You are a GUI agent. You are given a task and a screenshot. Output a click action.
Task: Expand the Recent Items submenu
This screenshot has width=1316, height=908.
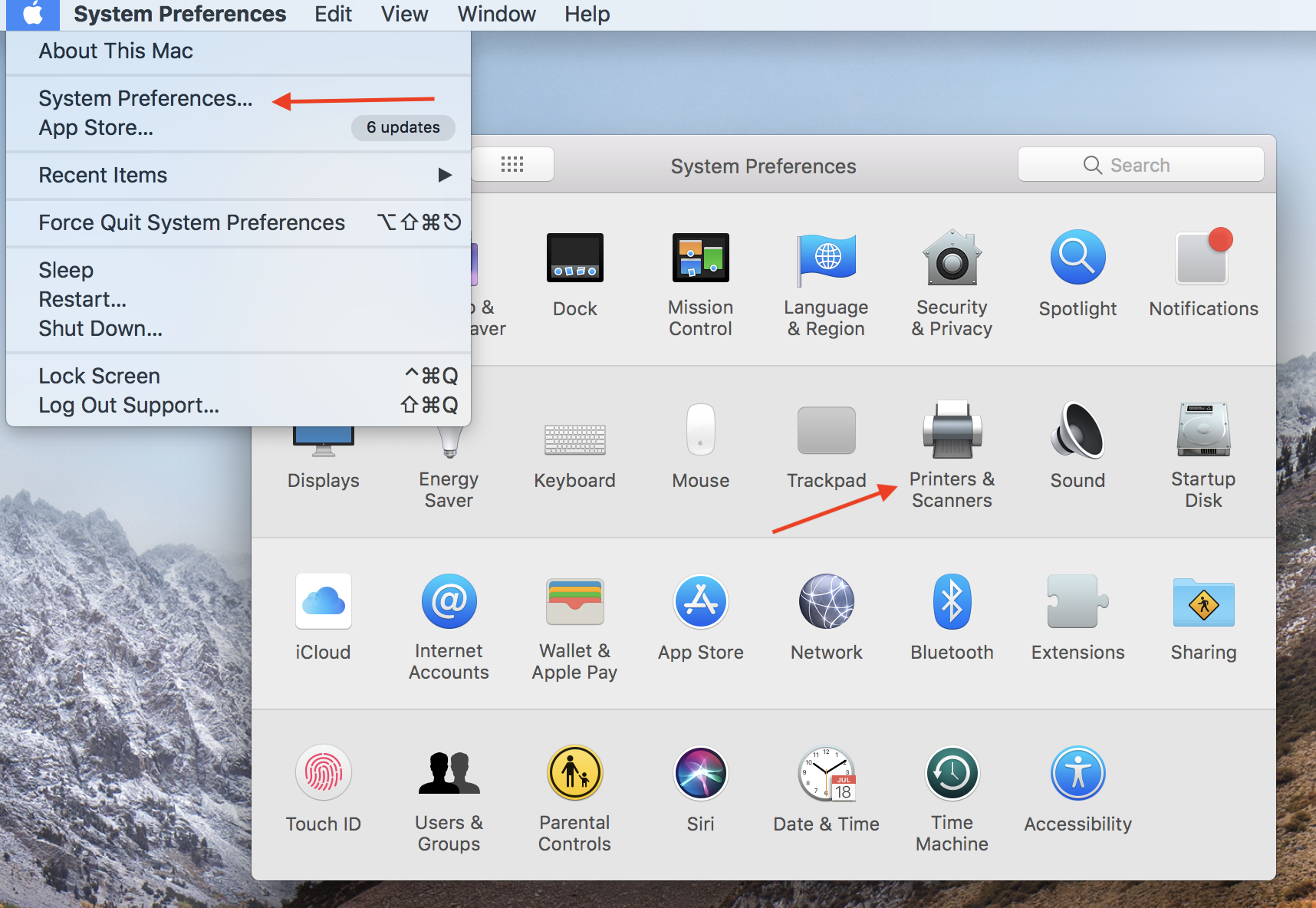pyautogui.click(x=239, y=175)
